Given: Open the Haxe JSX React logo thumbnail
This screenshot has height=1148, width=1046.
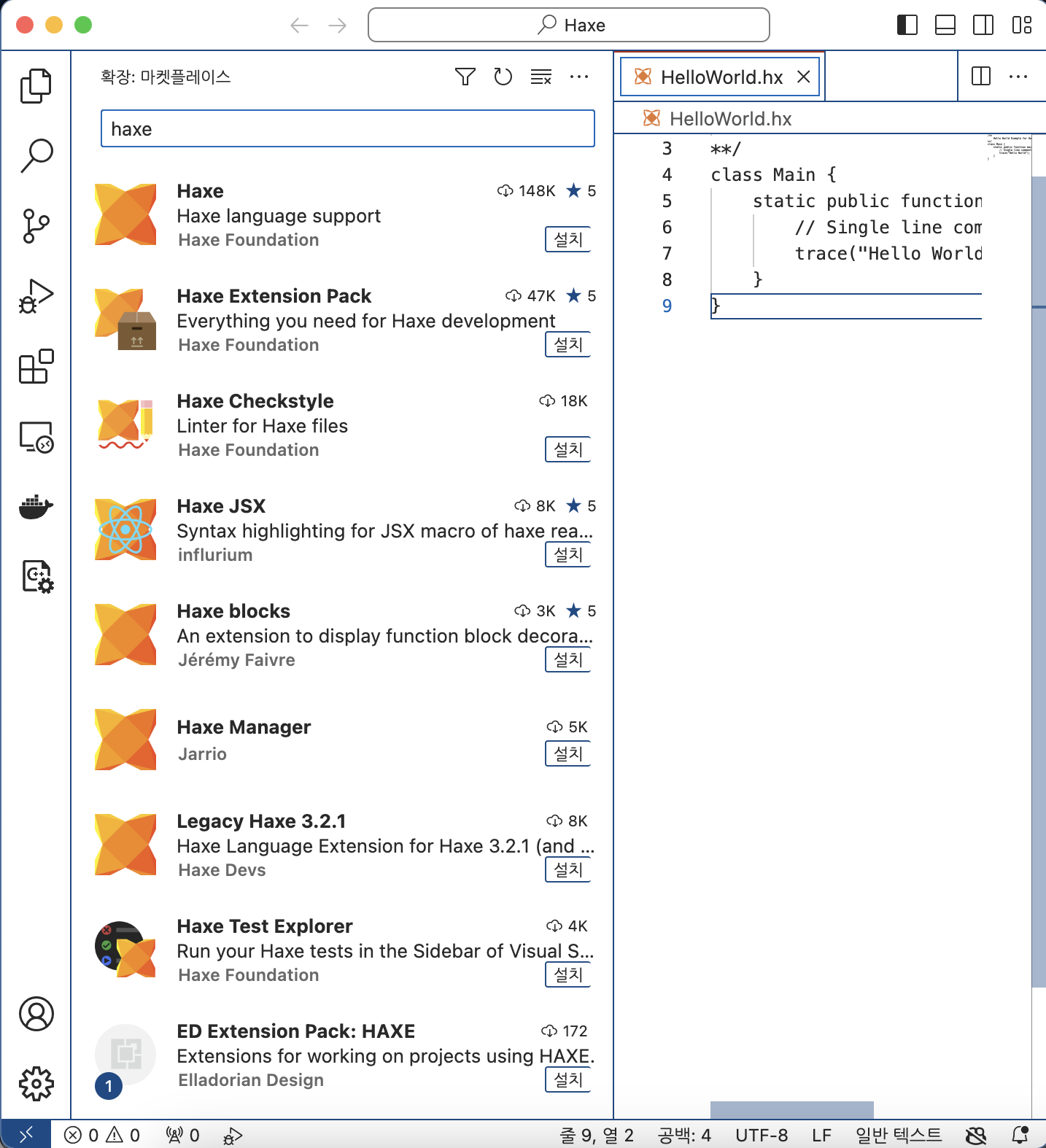Looking at the screenshot, I should pos(125,530).
